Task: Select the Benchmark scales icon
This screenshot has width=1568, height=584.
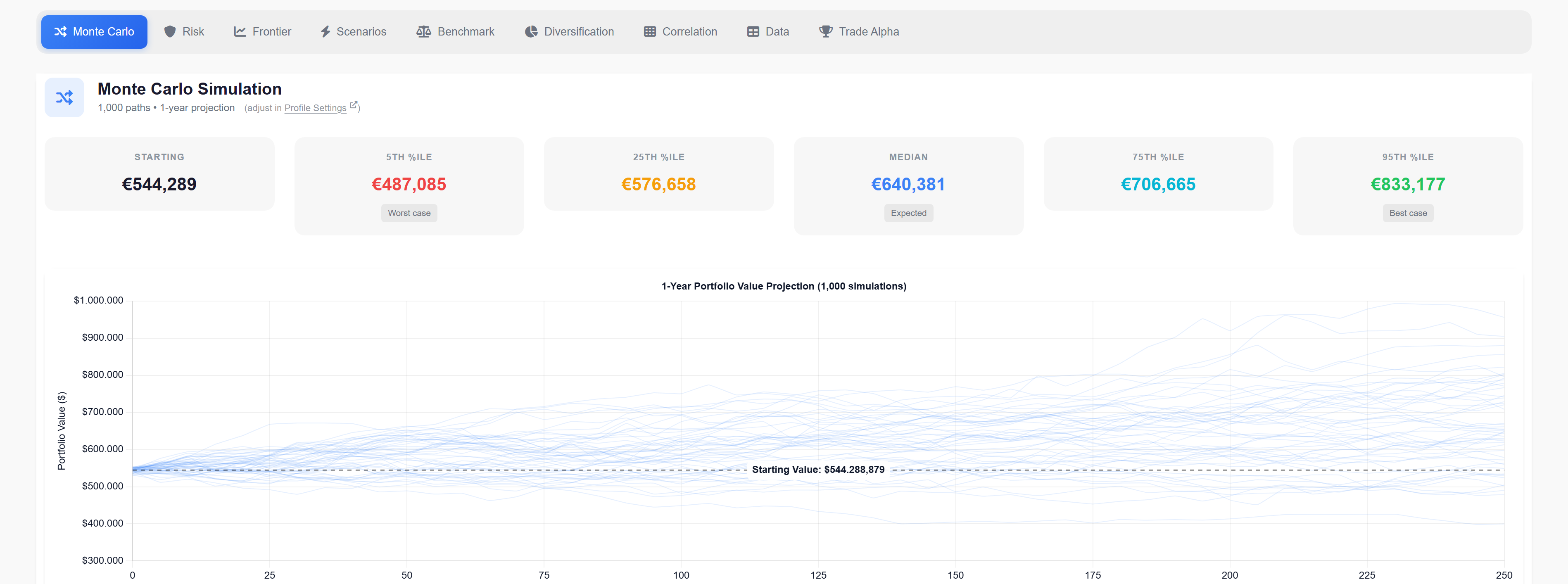Action: pos(424,31)
